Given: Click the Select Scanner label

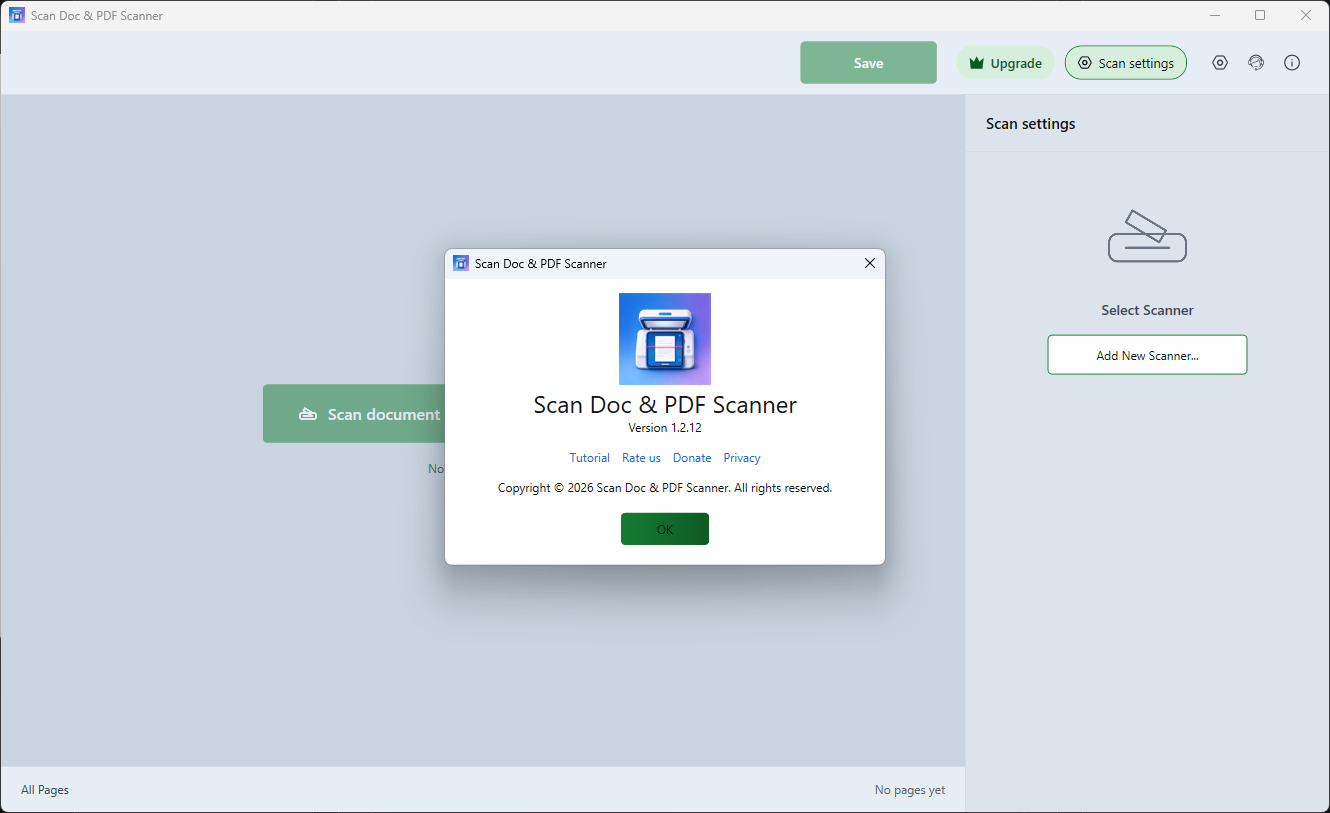Looking at the screenshot, I should [x=1147, y=310].
